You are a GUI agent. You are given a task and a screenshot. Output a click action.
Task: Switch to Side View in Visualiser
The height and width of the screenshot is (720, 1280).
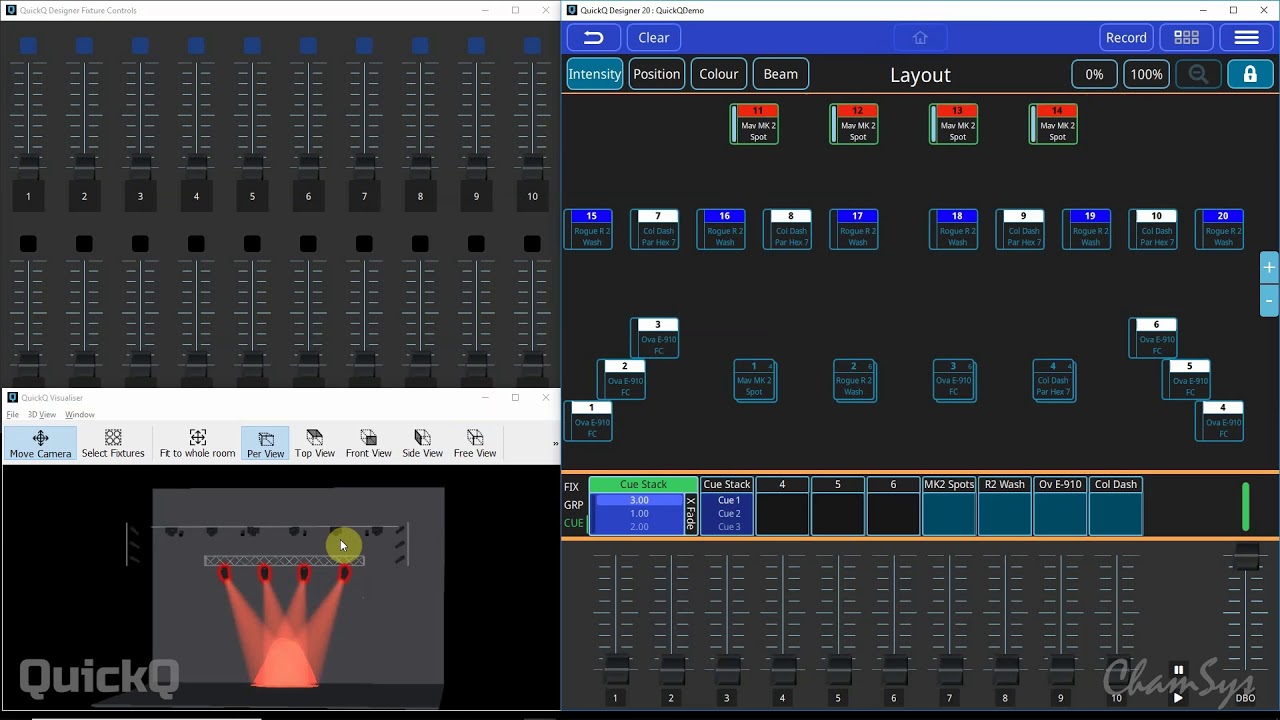(x=422, y=444)
